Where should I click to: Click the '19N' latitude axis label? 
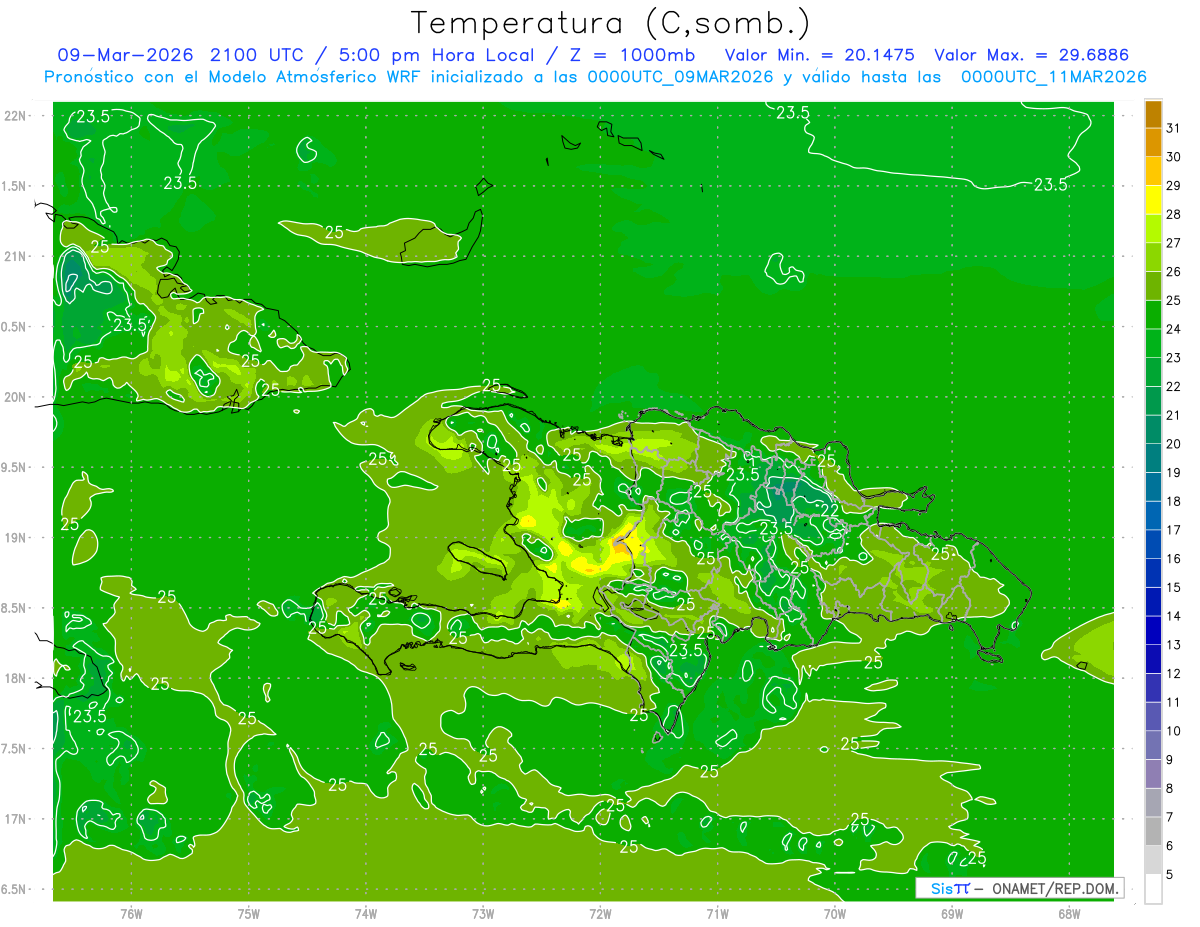15,538
